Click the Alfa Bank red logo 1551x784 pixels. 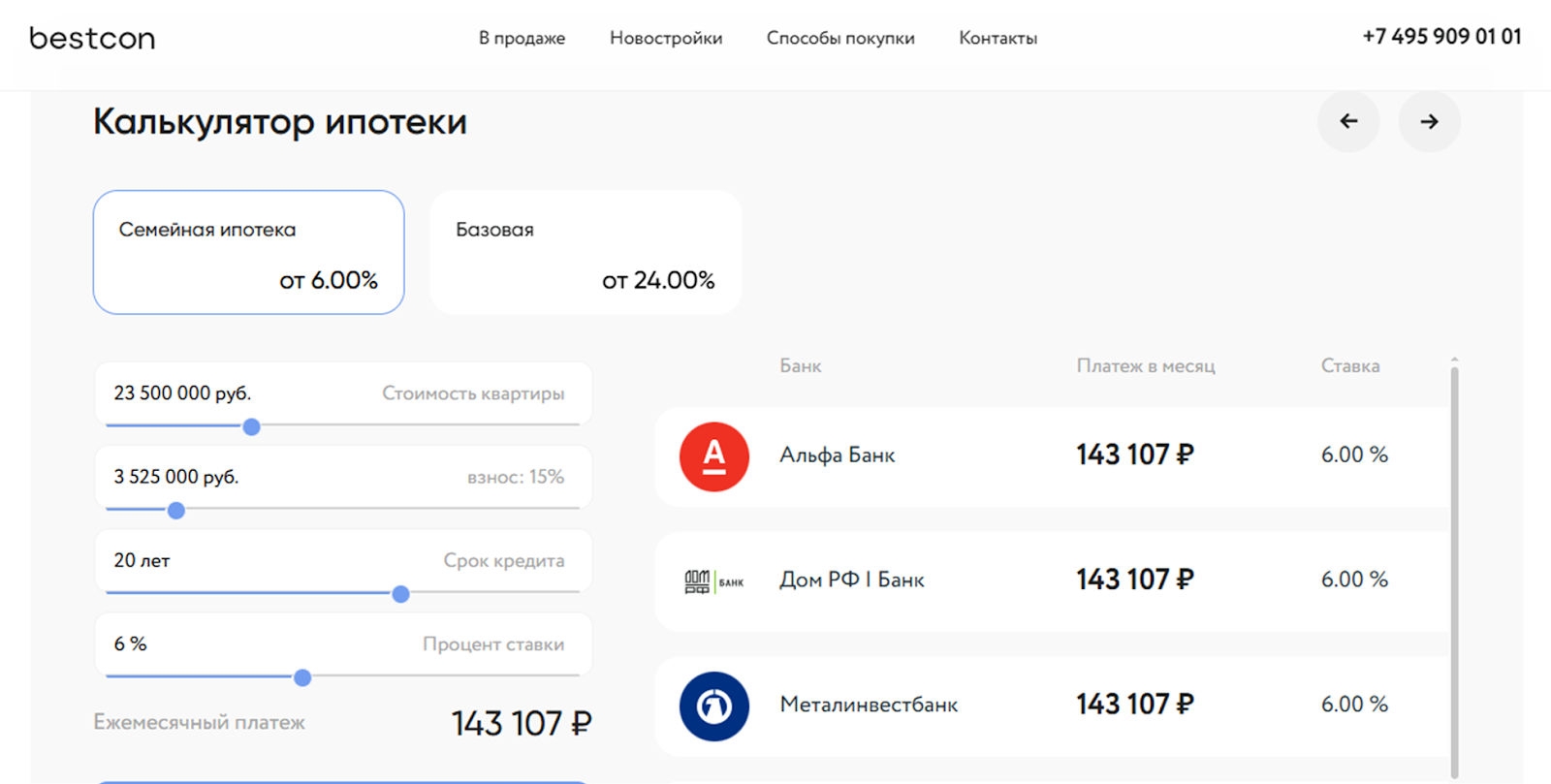click(x=714, y=456)
